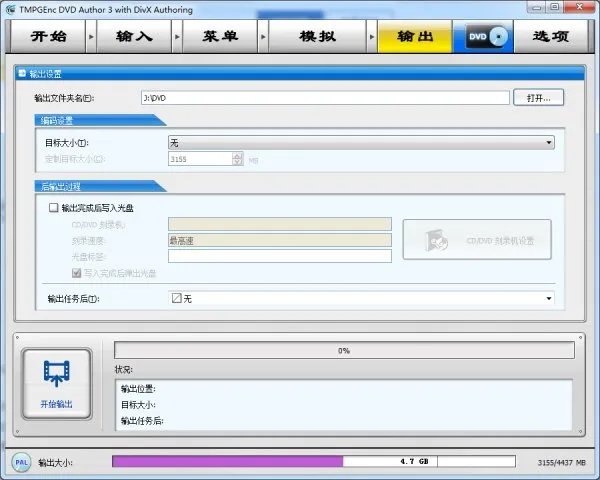This screenshot has height=480, width=600.
Task: Enable 输出完成后写入光盘 checkbox
Action: 53,208
